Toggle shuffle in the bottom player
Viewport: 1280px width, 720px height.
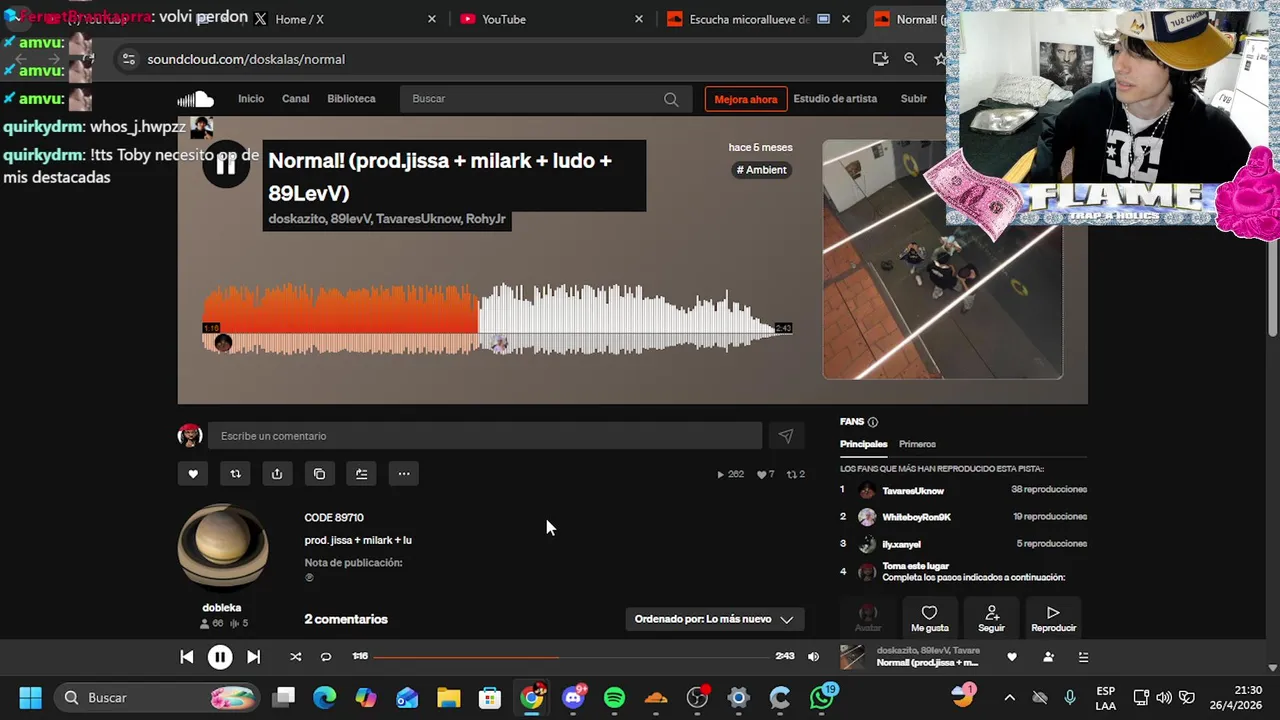coord(295,657)
